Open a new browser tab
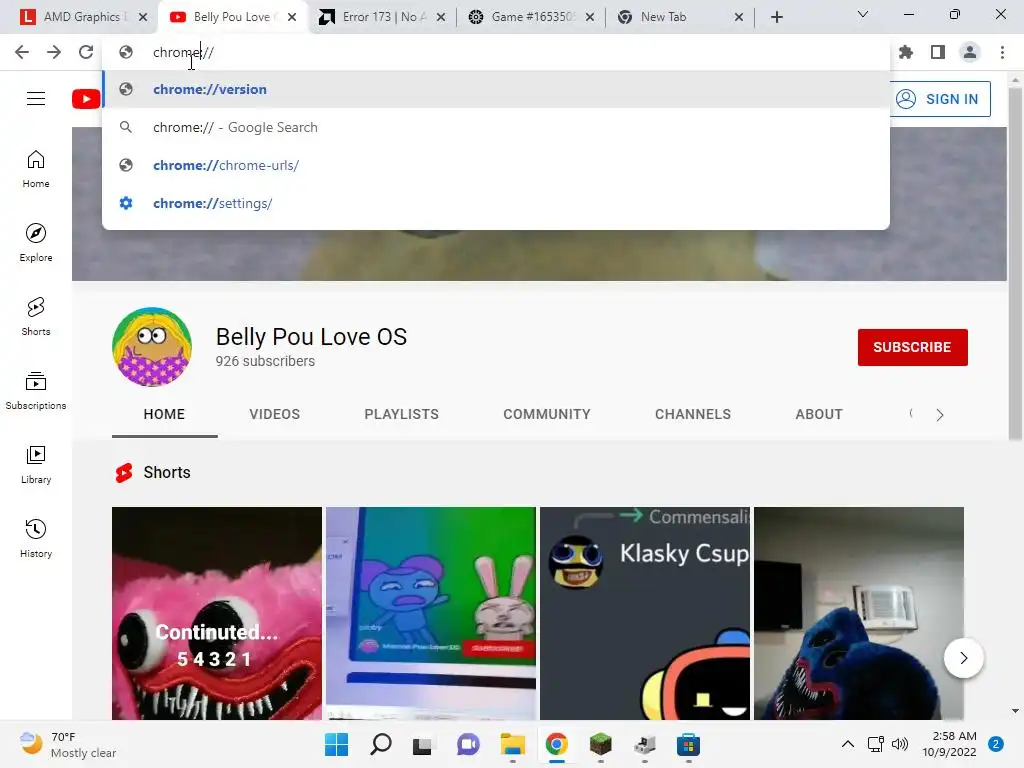Viewport: 1024px width, 768px height. click(x=776, y=17)
